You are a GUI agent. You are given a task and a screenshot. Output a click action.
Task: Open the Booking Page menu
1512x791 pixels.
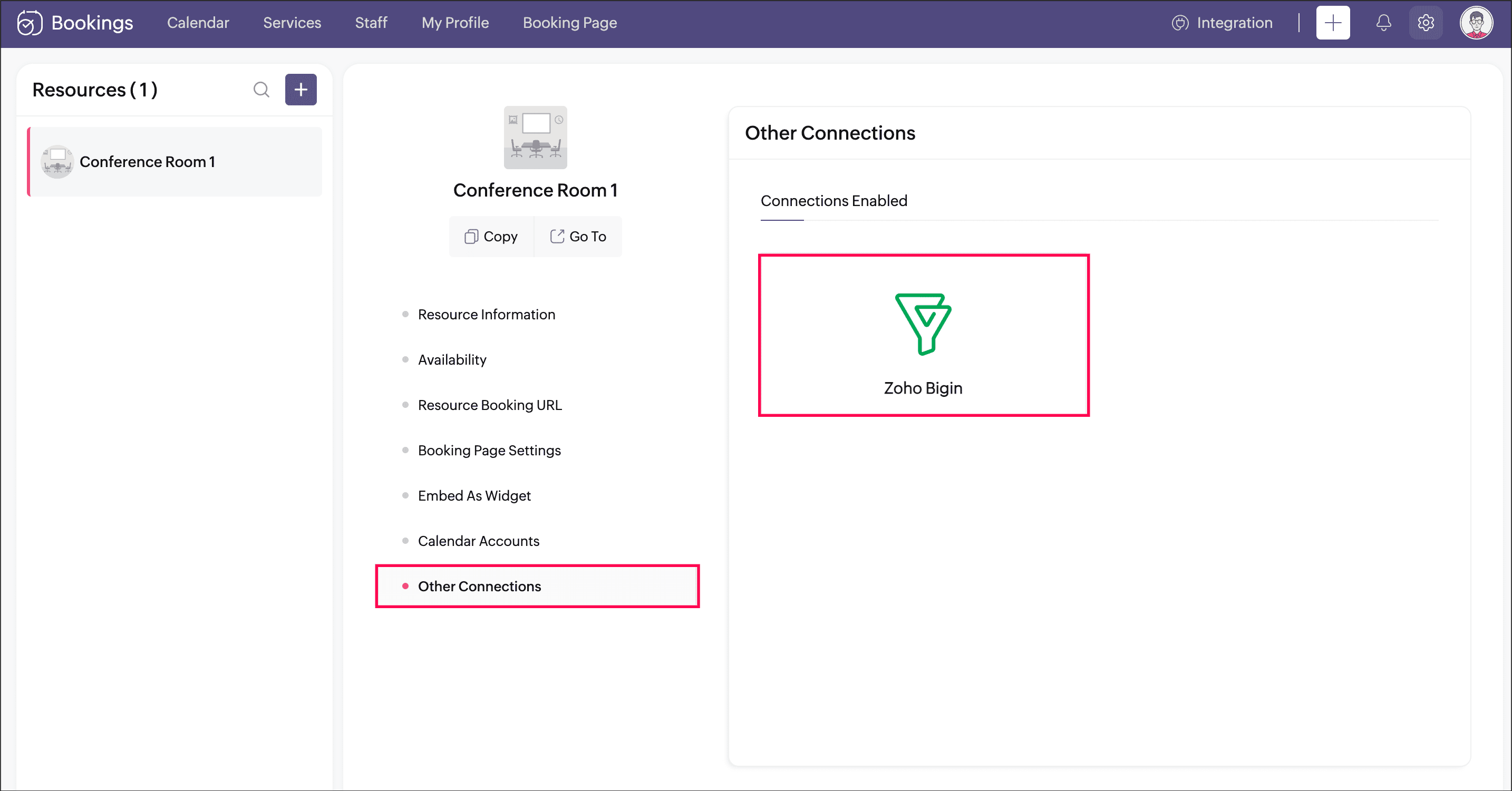pyautogui.click(x=569, y=23)
